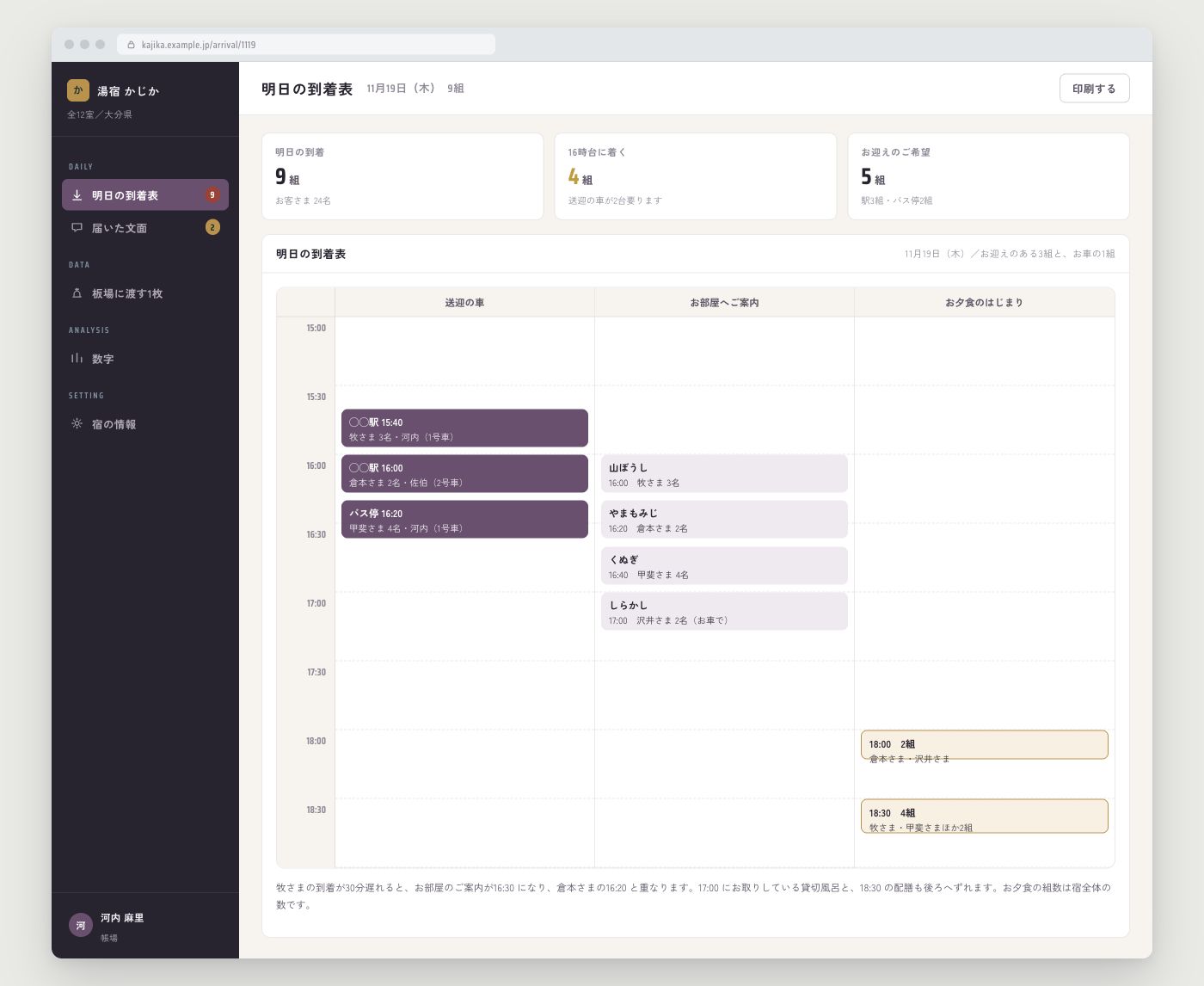
Task: Select the しらかし room card
Action: [x=724, y=612]
